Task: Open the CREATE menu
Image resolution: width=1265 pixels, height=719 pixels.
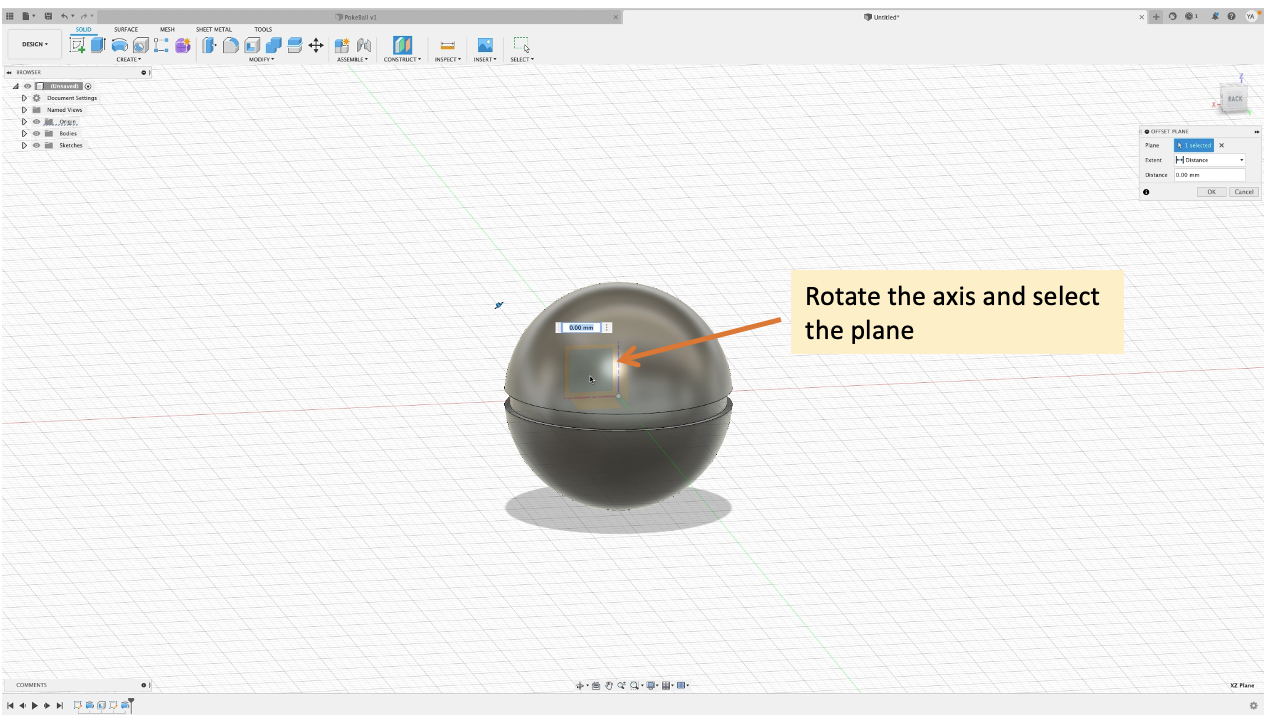Action: click(128, 59)
